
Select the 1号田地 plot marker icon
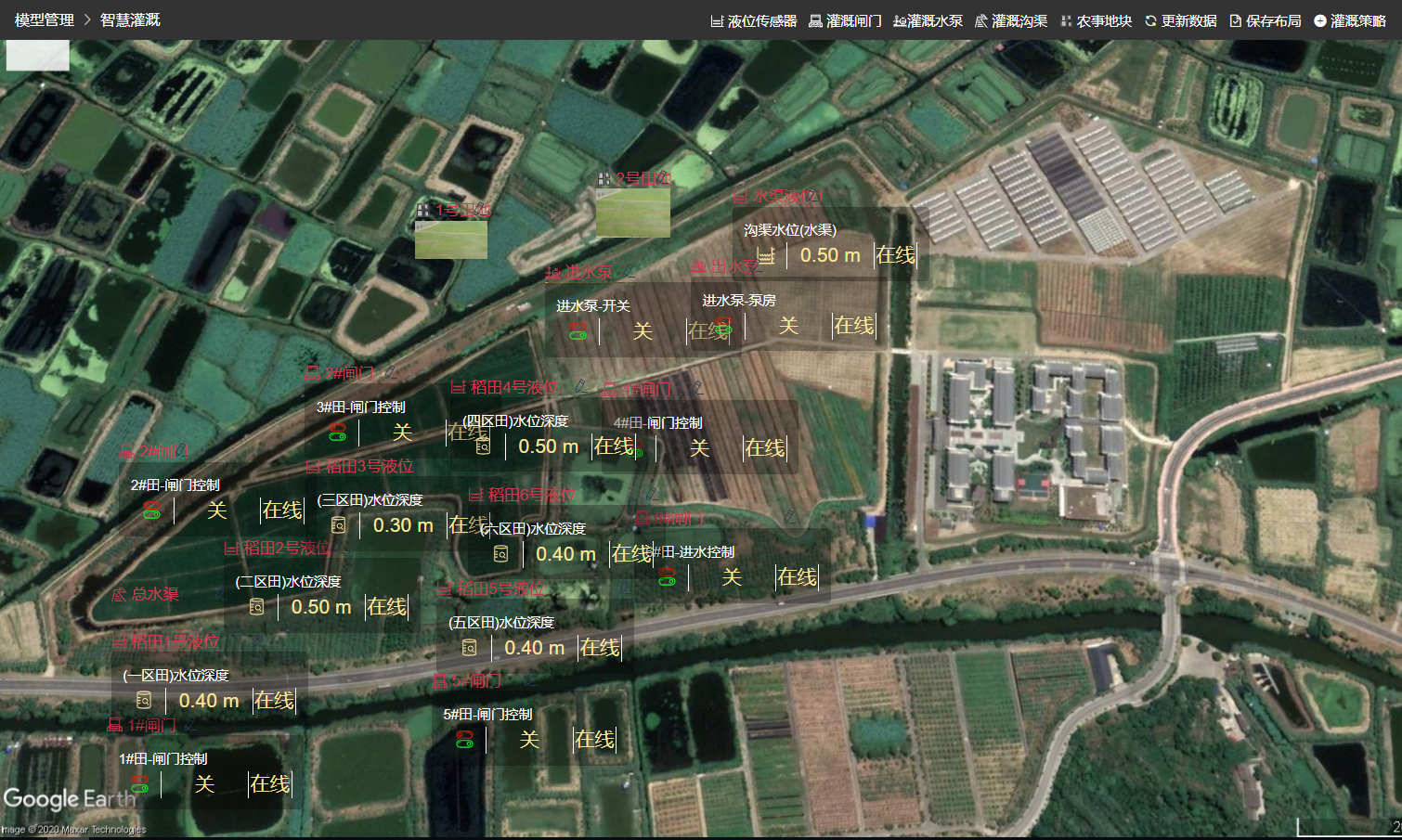[x=423, y=211]
